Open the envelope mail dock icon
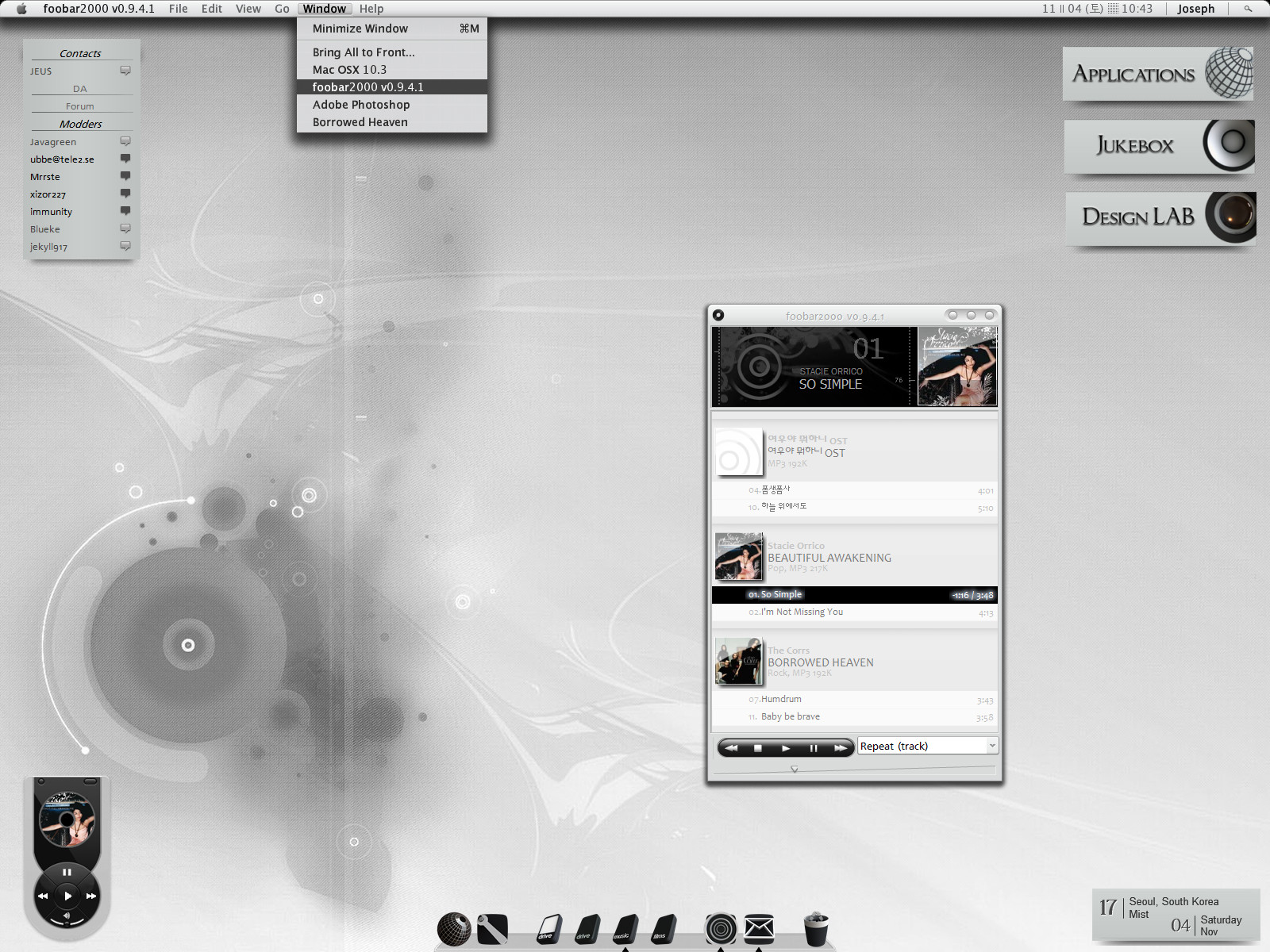Viewport: 1270px width, 952px height. (759, 928)
